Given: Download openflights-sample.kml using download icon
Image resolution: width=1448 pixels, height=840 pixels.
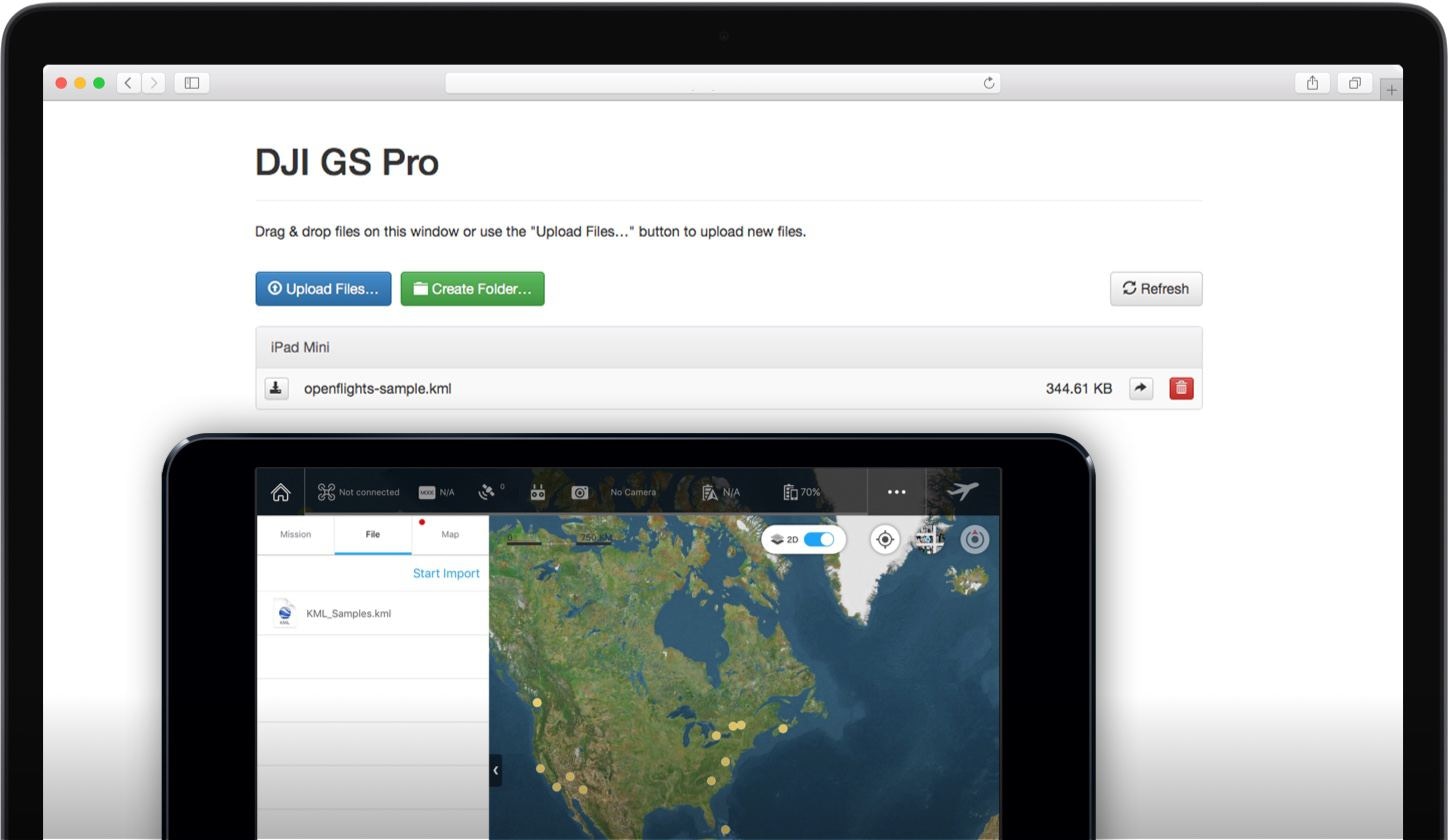Looking at the screenshot, I should tap(276, 388).
